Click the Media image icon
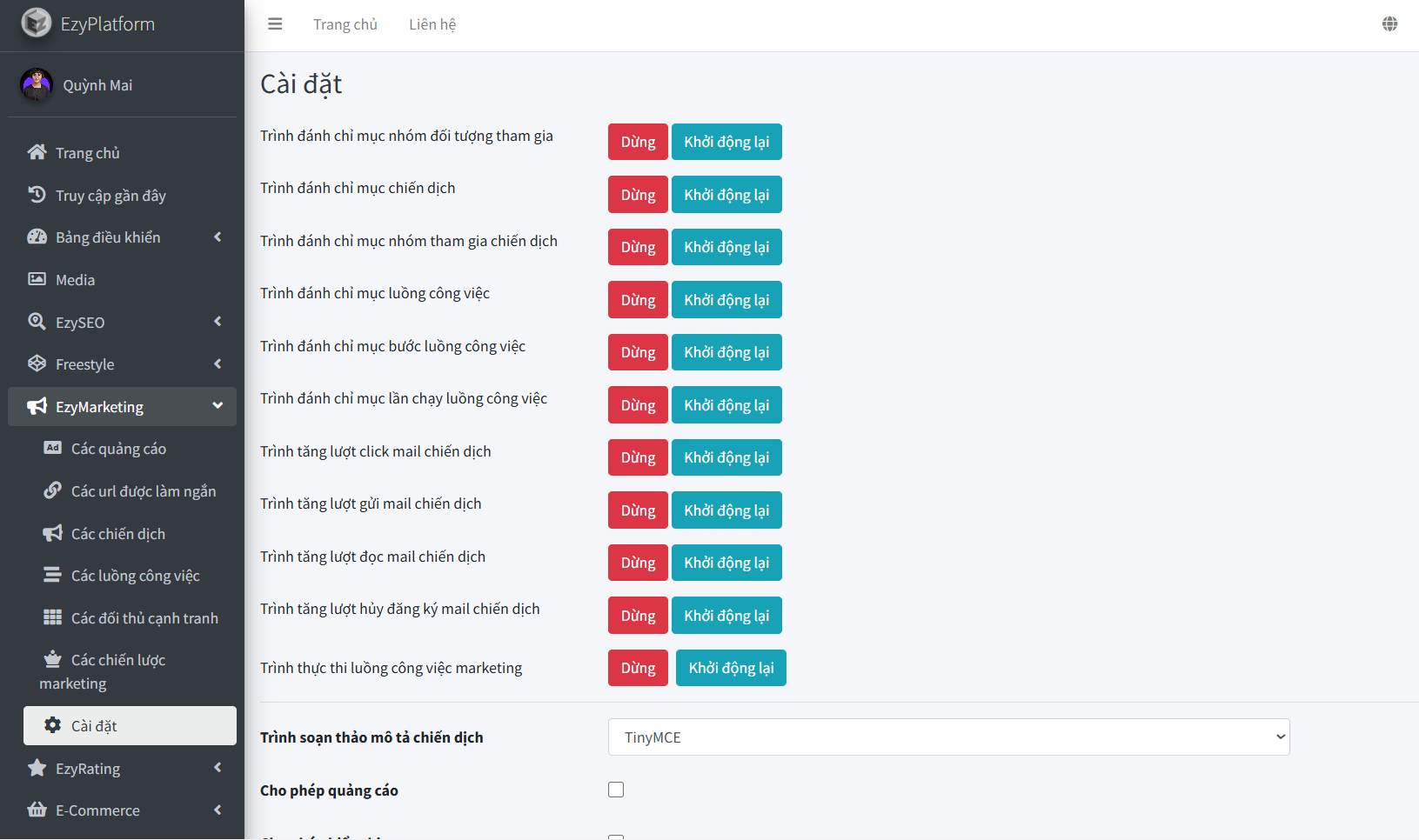This screenshot has width=1419, height=840. (x=37, y=279)
